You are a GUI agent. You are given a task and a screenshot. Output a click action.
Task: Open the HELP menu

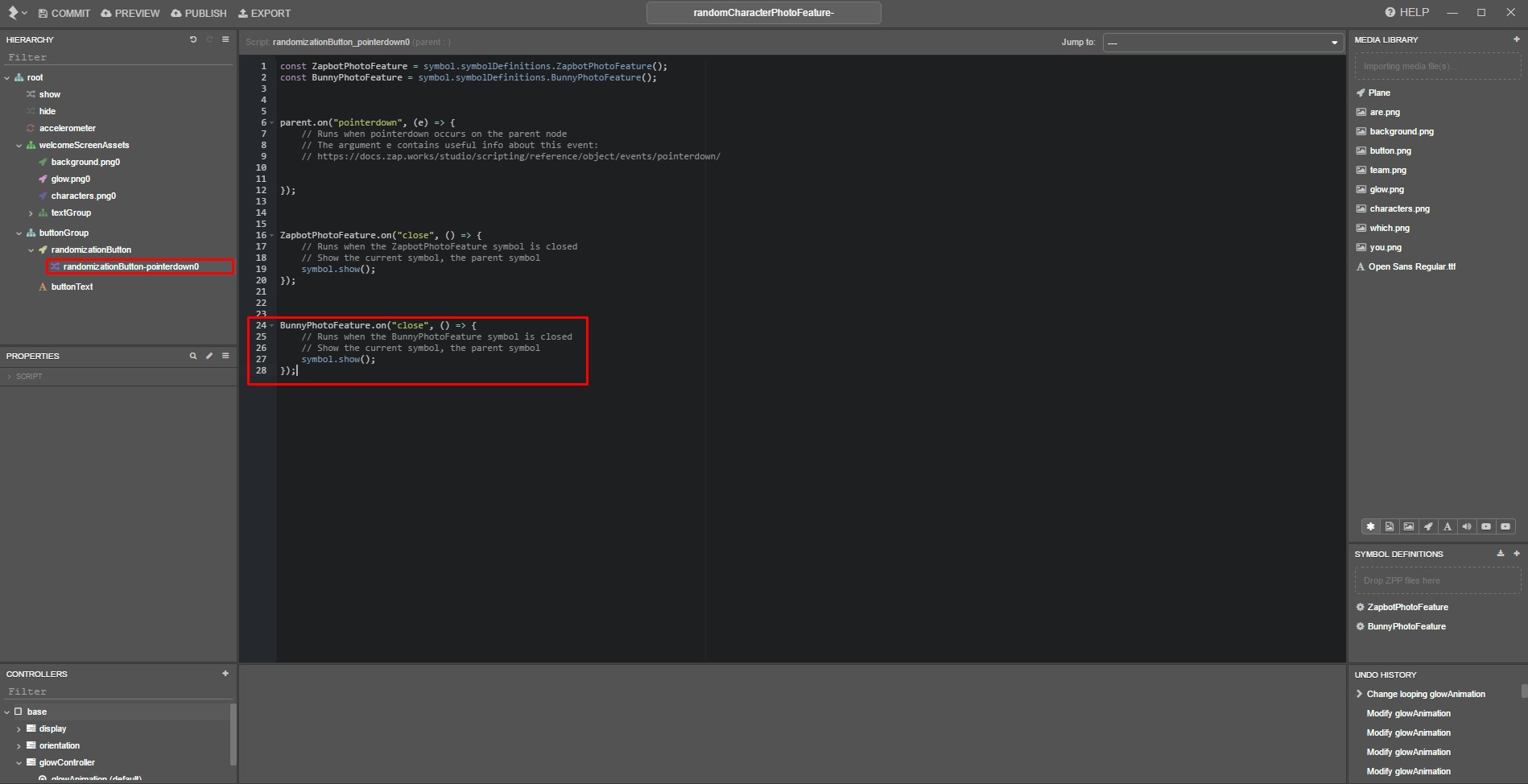click(1407, 12)
